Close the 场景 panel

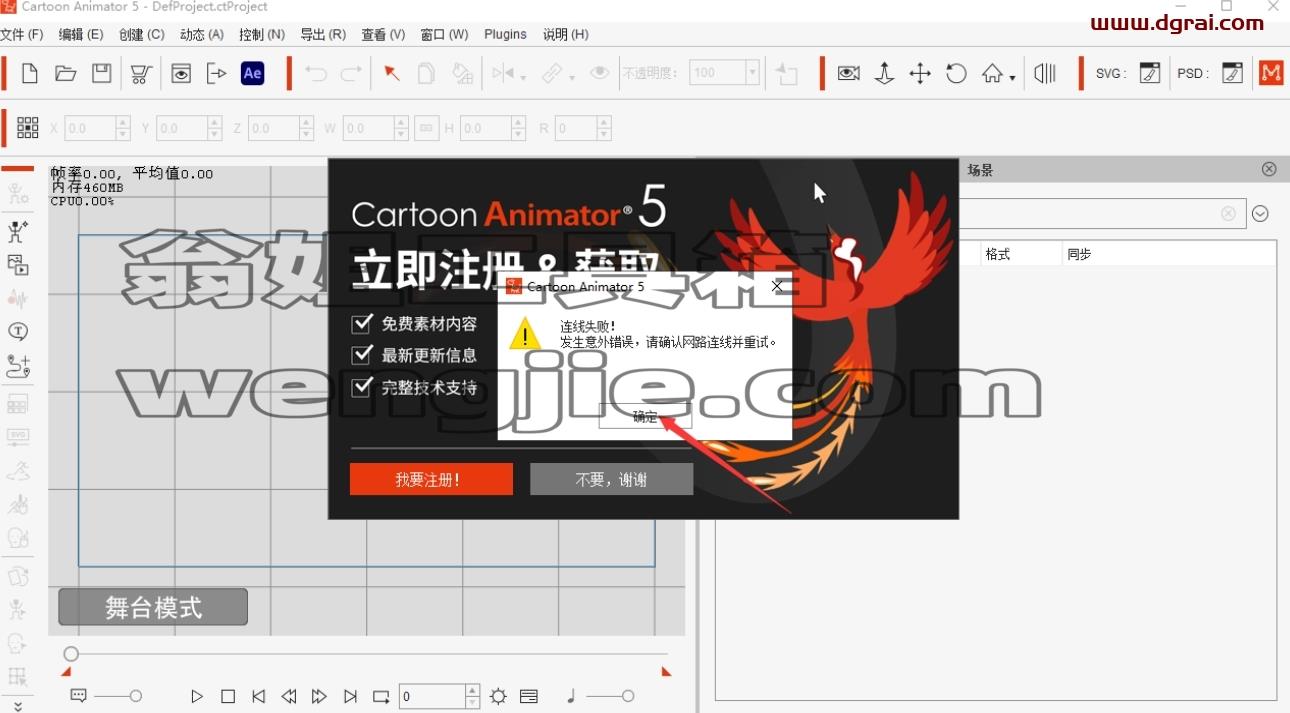click(x=1269, y=169)
